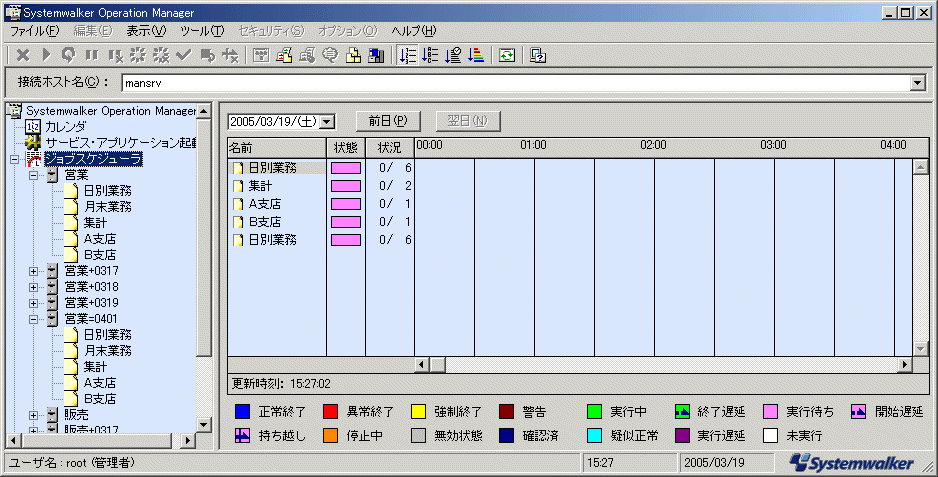Open the 編集(E) menu
This screenshot has width=938, height=477.
[x=93, y=31]
